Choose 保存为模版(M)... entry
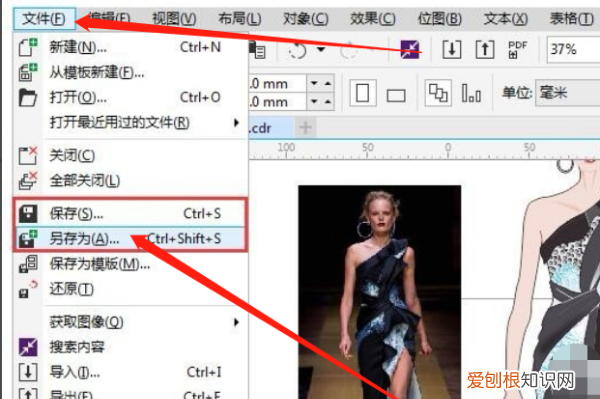 pyautogui.click(x=130, y=264)
